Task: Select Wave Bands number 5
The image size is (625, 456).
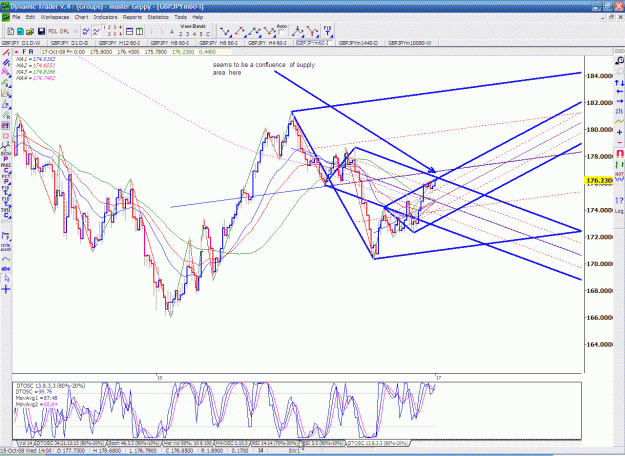Action: point(201,34)
